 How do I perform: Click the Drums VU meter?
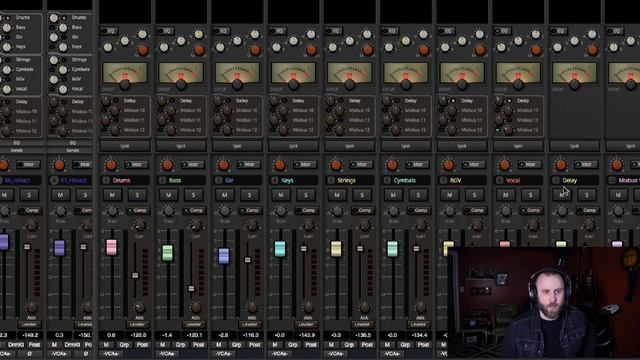coord(125,73)
